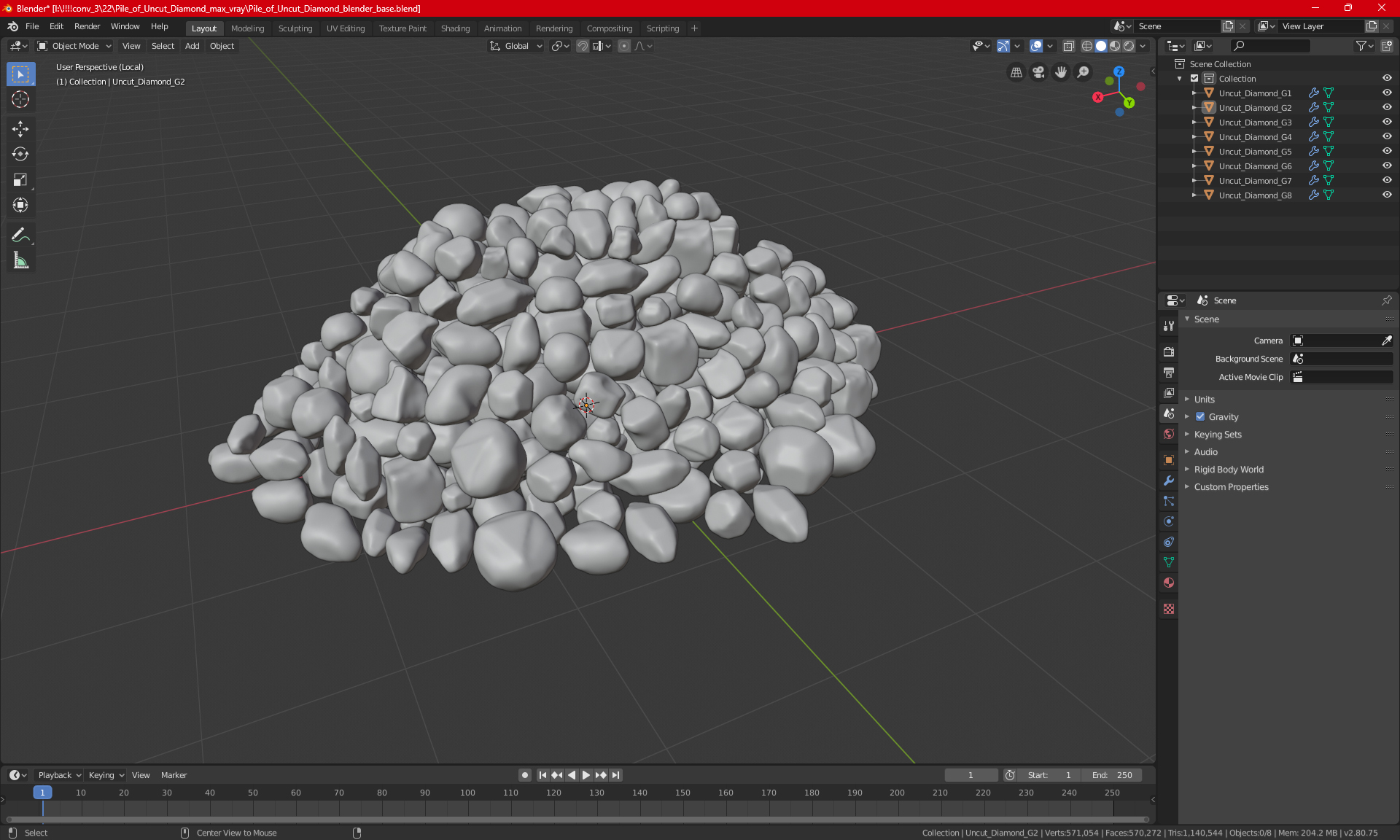Screen dimensions: 1400x840
Task: Select material preview shading sphere
Action: [x=1115, y=46]
